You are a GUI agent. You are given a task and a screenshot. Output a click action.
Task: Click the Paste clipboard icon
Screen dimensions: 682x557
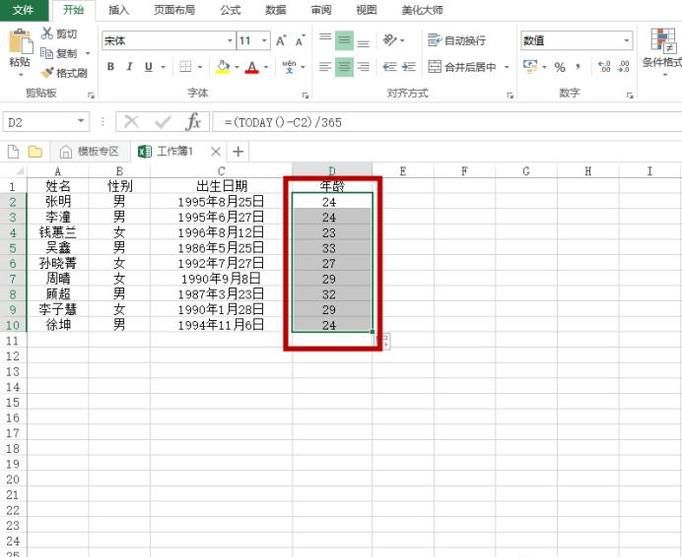20,43
